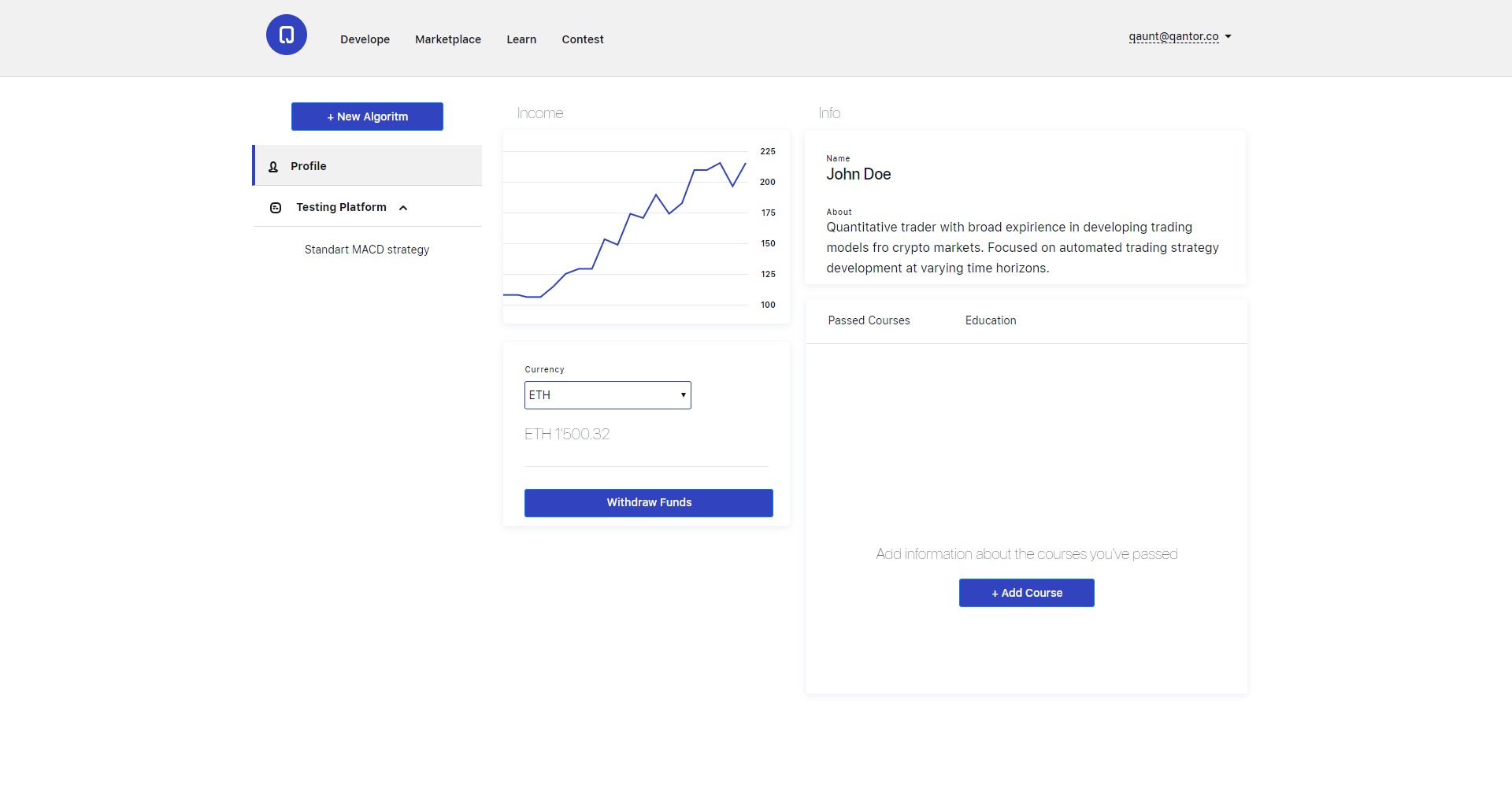The image size is (1512, 792).
Task: Navigate to the Contest page
Action: (582, 39)
